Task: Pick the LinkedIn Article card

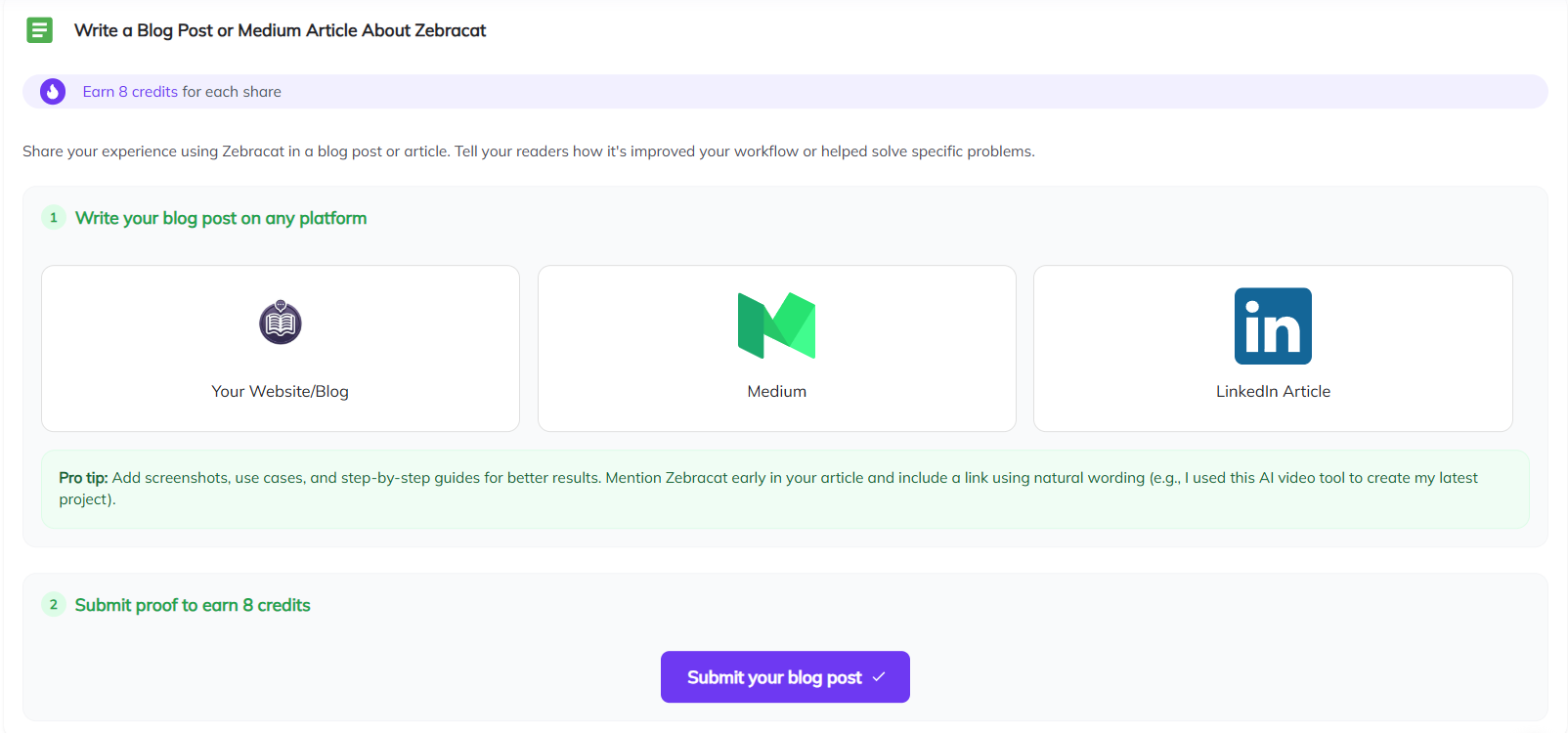Action: click(x=1273, y=348)
